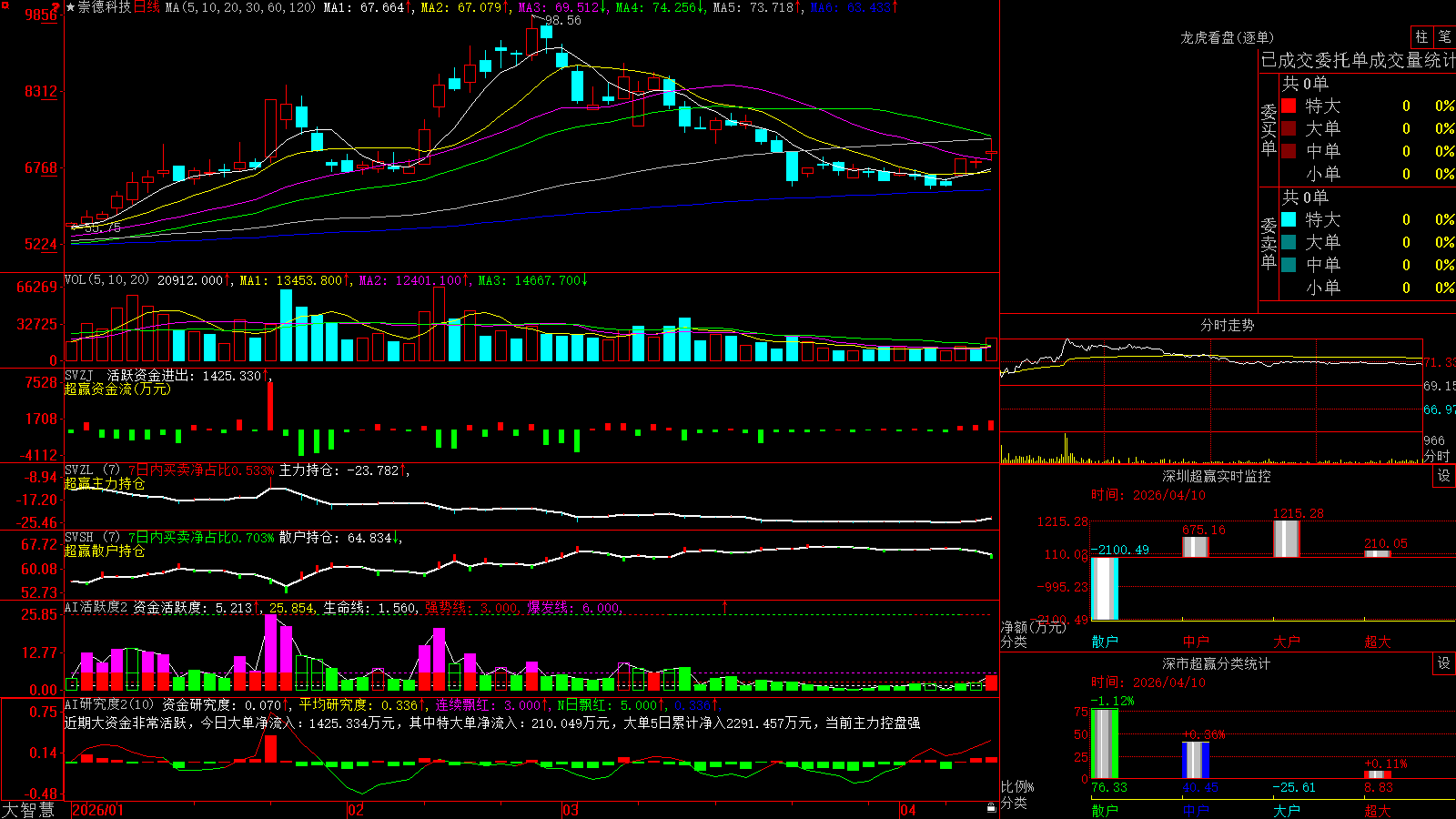Click the 中户 bar showing 675.16
Screen dimensions: 1456x819
[x=1196, y=547]
